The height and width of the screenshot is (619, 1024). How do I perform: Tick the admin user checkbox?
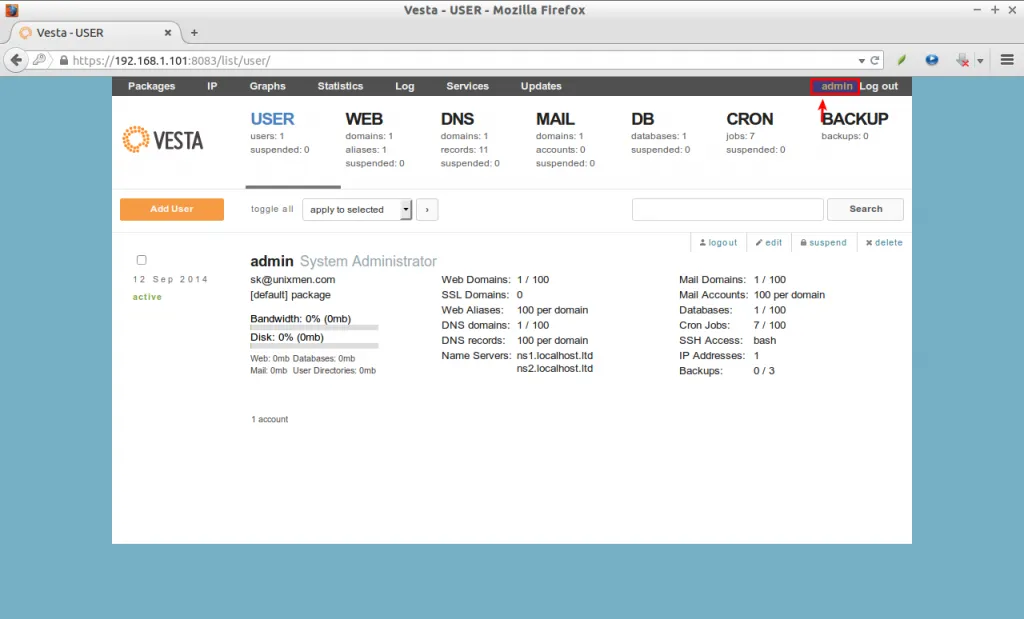click(141, 260)
